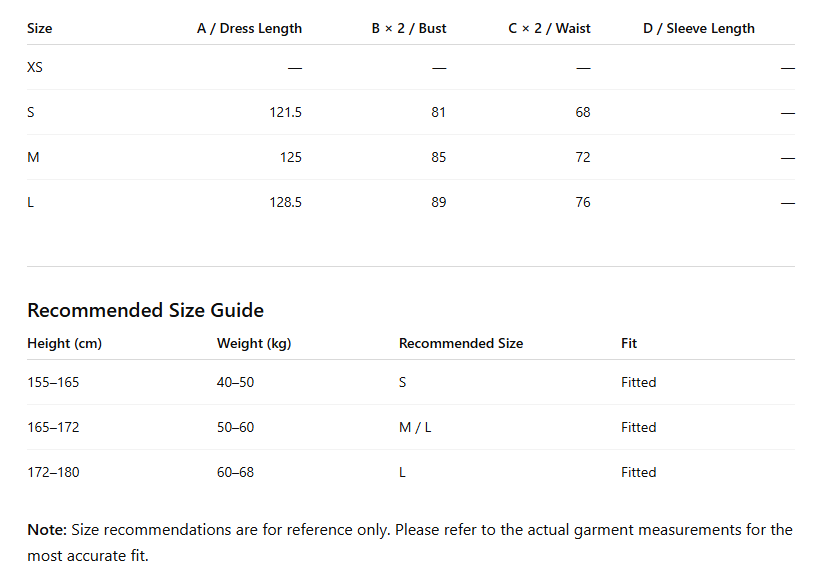Click the Size column header
This screenshot has height=572, width=822.
40,28
